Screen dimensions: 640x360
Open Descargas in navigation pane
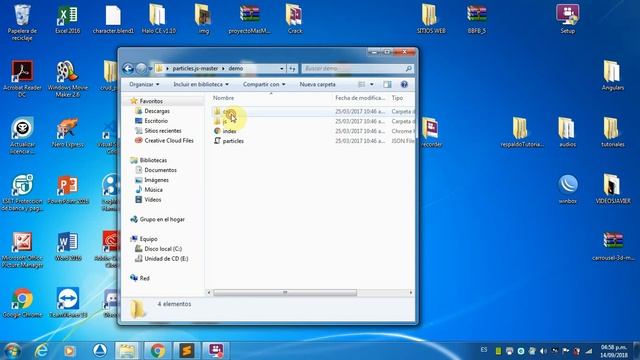click(157, 111)
